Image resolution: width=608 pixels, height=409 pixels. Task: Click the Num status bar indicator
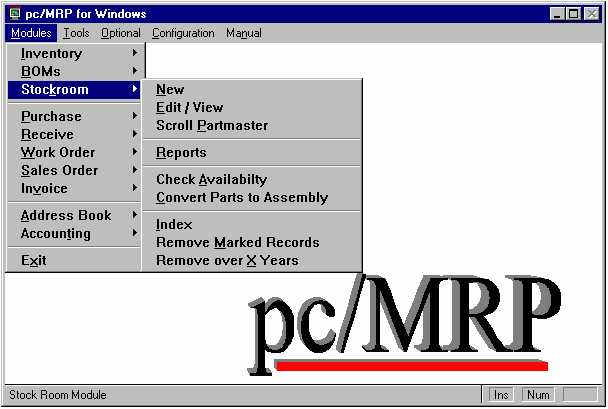[x=538, y=395]
